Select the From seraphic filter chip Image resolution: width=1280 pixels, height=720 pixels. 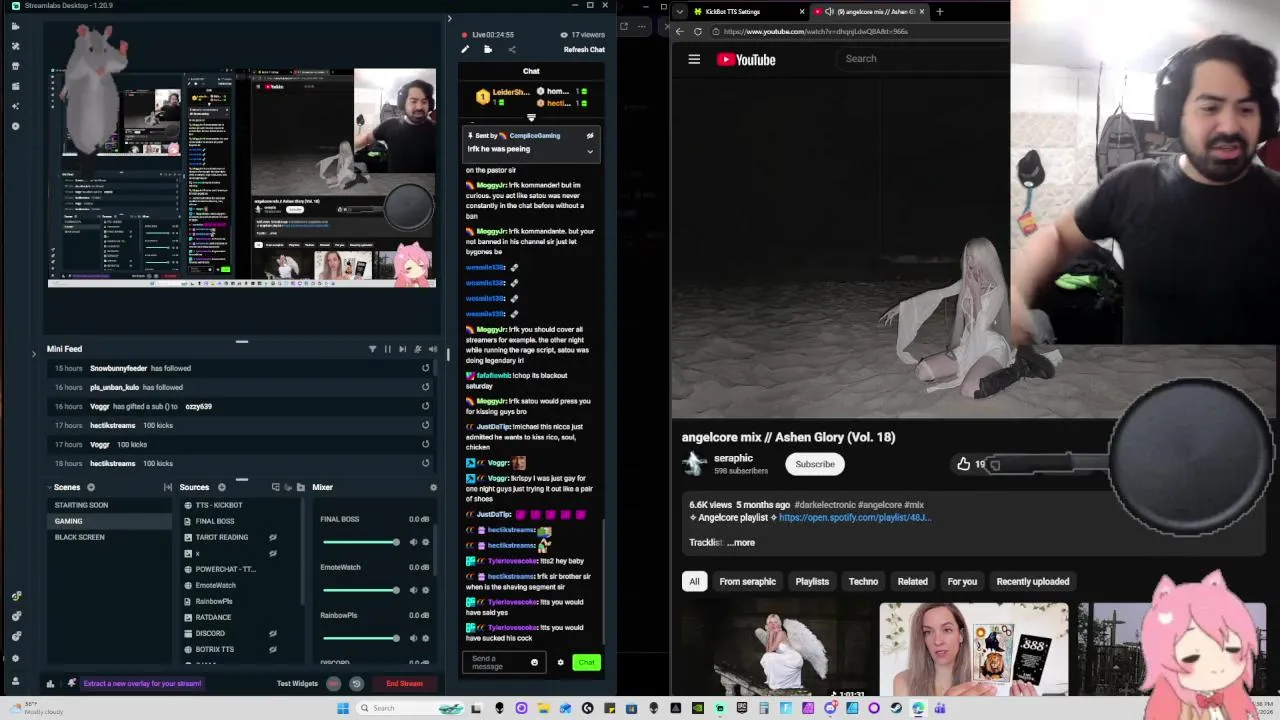747,581
